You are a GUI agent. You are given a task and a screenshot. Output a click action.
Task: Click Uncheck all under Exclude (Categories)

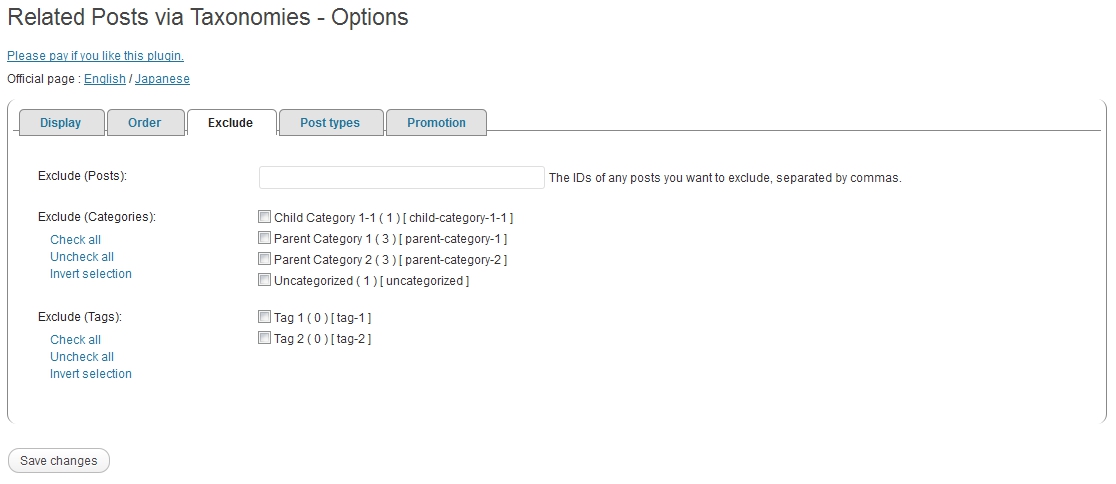(x=82, y=257)
